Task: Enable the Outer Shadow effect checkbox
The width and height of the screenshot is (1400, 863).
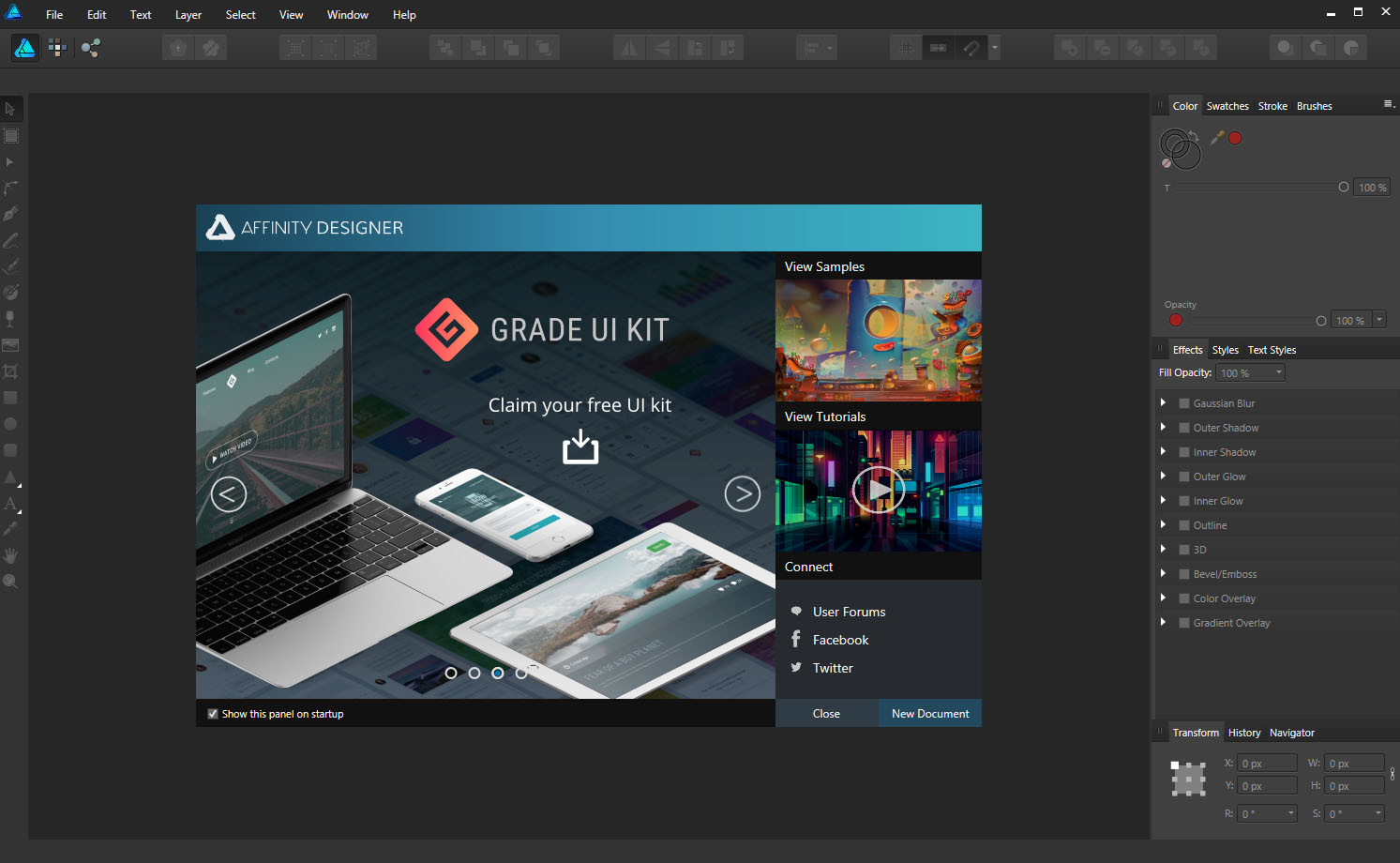Action: [1184, 428]
